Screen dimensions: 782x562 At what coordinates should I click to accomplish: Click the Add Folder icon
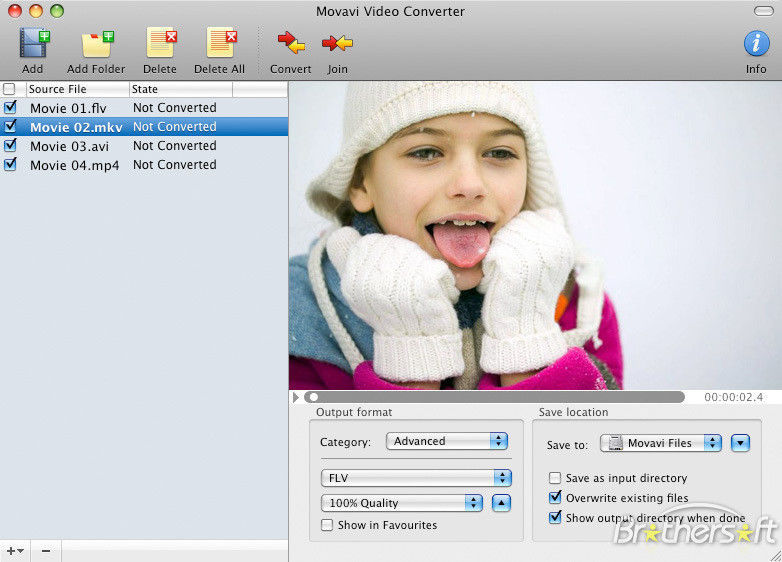(x=96, y=44)
